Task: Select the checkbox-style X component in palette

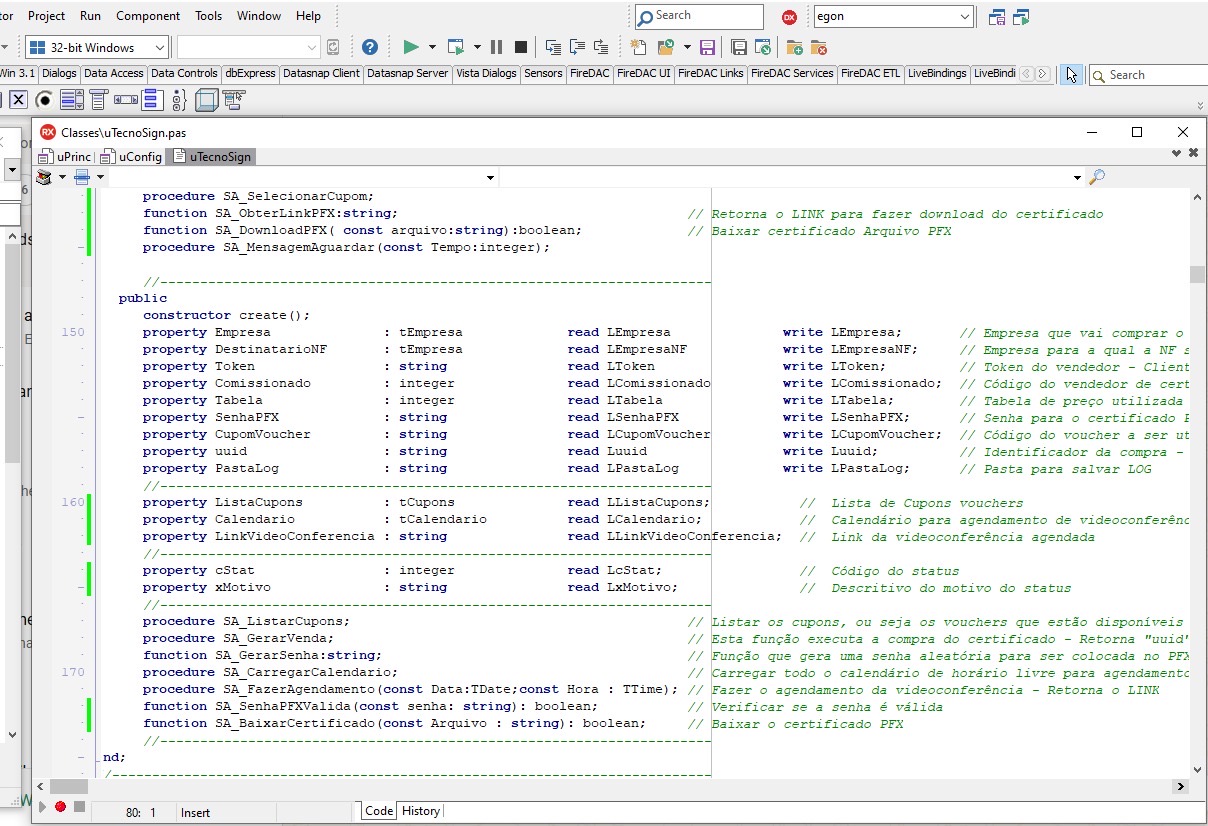Action: click(18, 100)
